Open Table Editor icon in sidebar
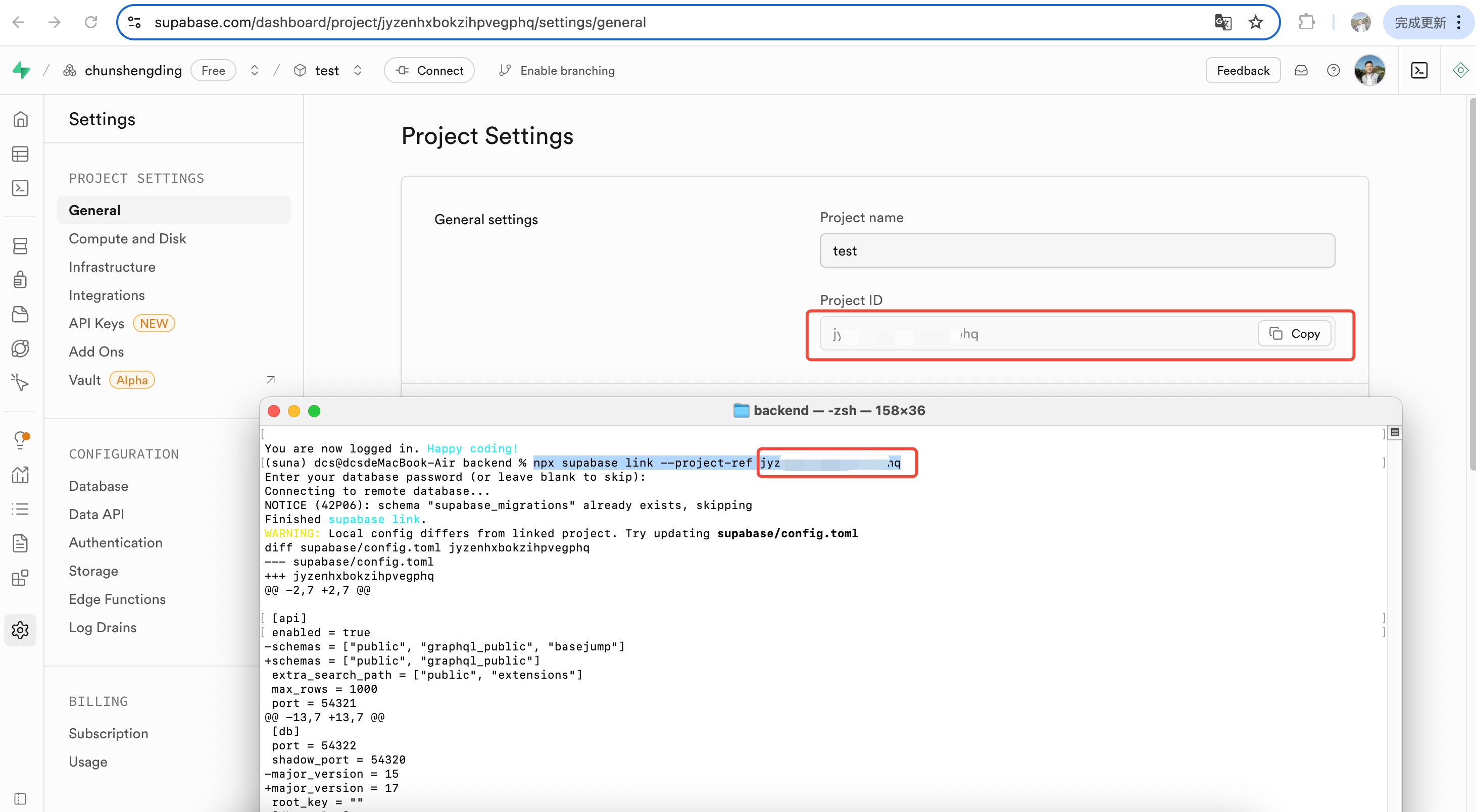The image size is (1476, 812). [x=20, y=154]
